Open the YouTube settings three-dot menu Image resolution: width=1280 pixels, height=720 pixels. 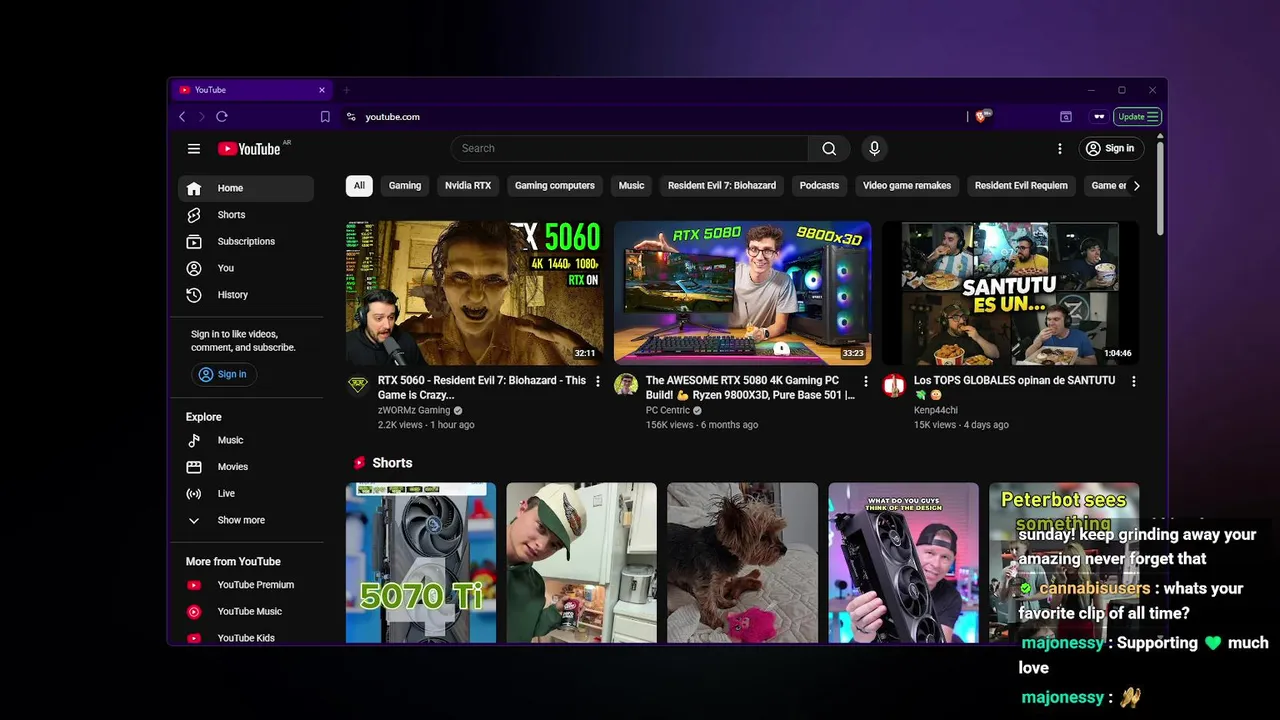click(1060, 148)
